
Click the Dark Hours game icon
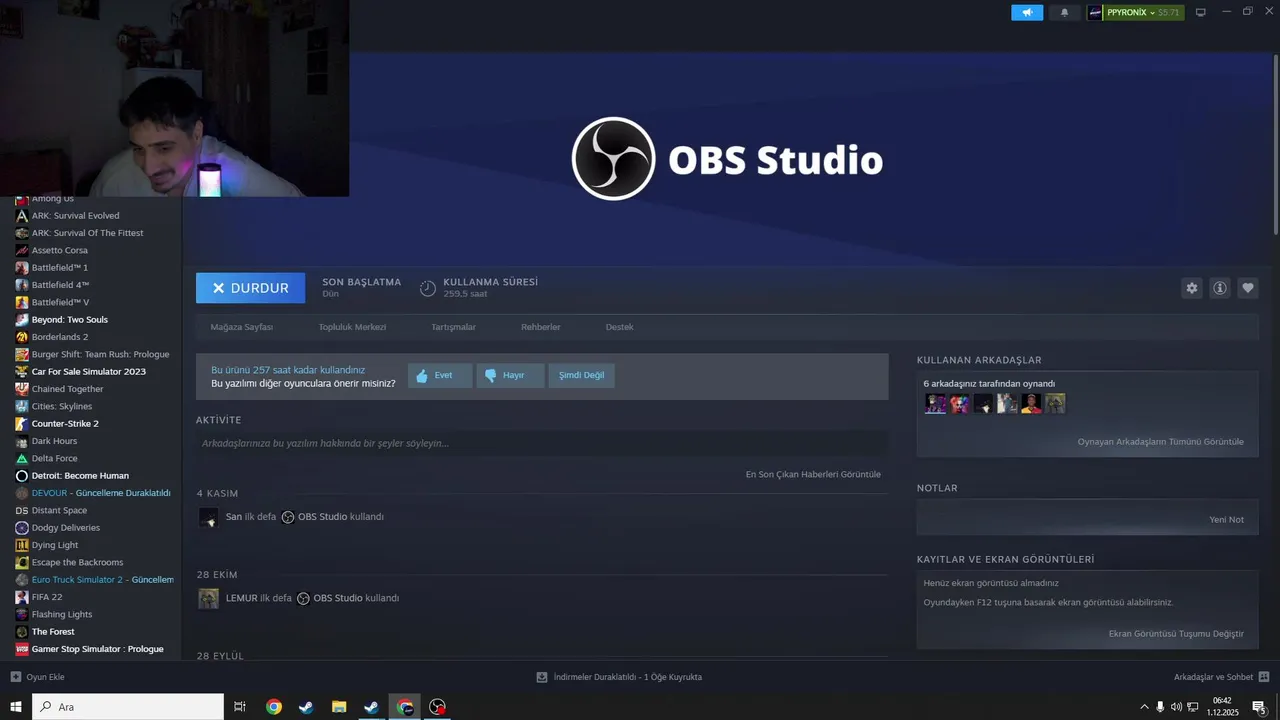click(22, 441)
